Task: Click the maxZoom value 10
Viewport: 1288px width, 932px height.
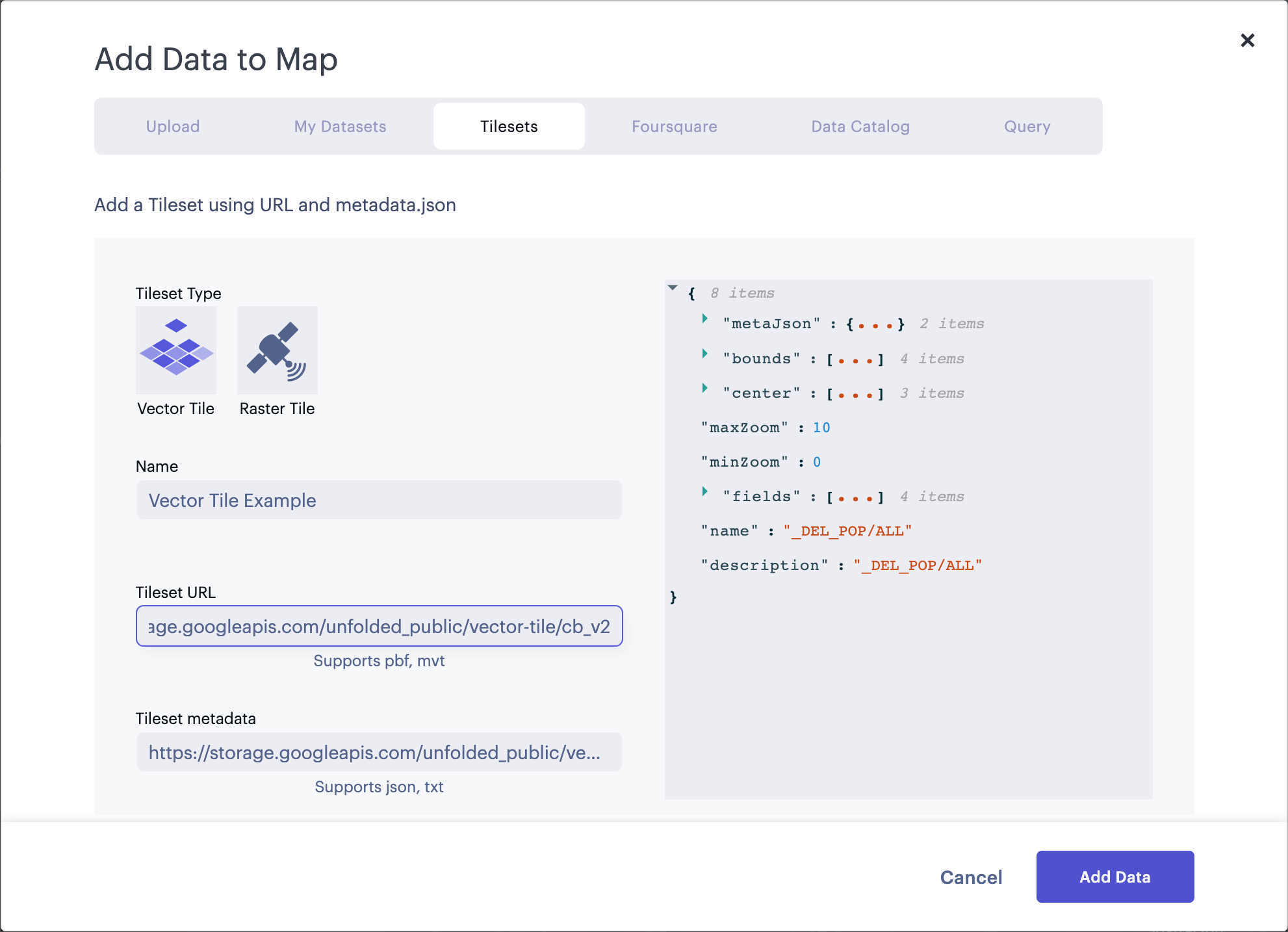Action: [821, 428]
